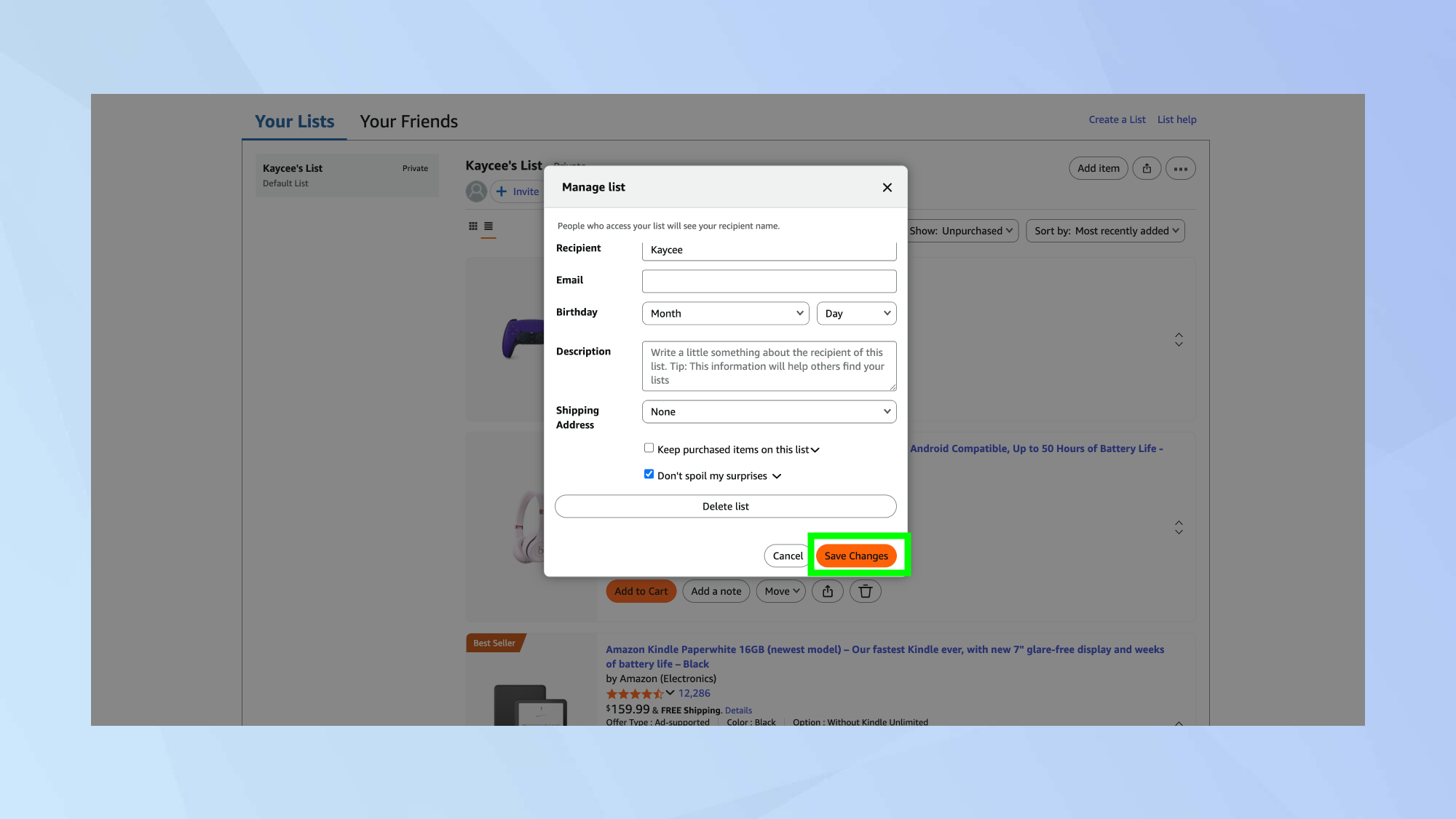This screenshot has width=1456, height=819.
Task: Open the birthday Month dropdown
Action: pos(725,314)
